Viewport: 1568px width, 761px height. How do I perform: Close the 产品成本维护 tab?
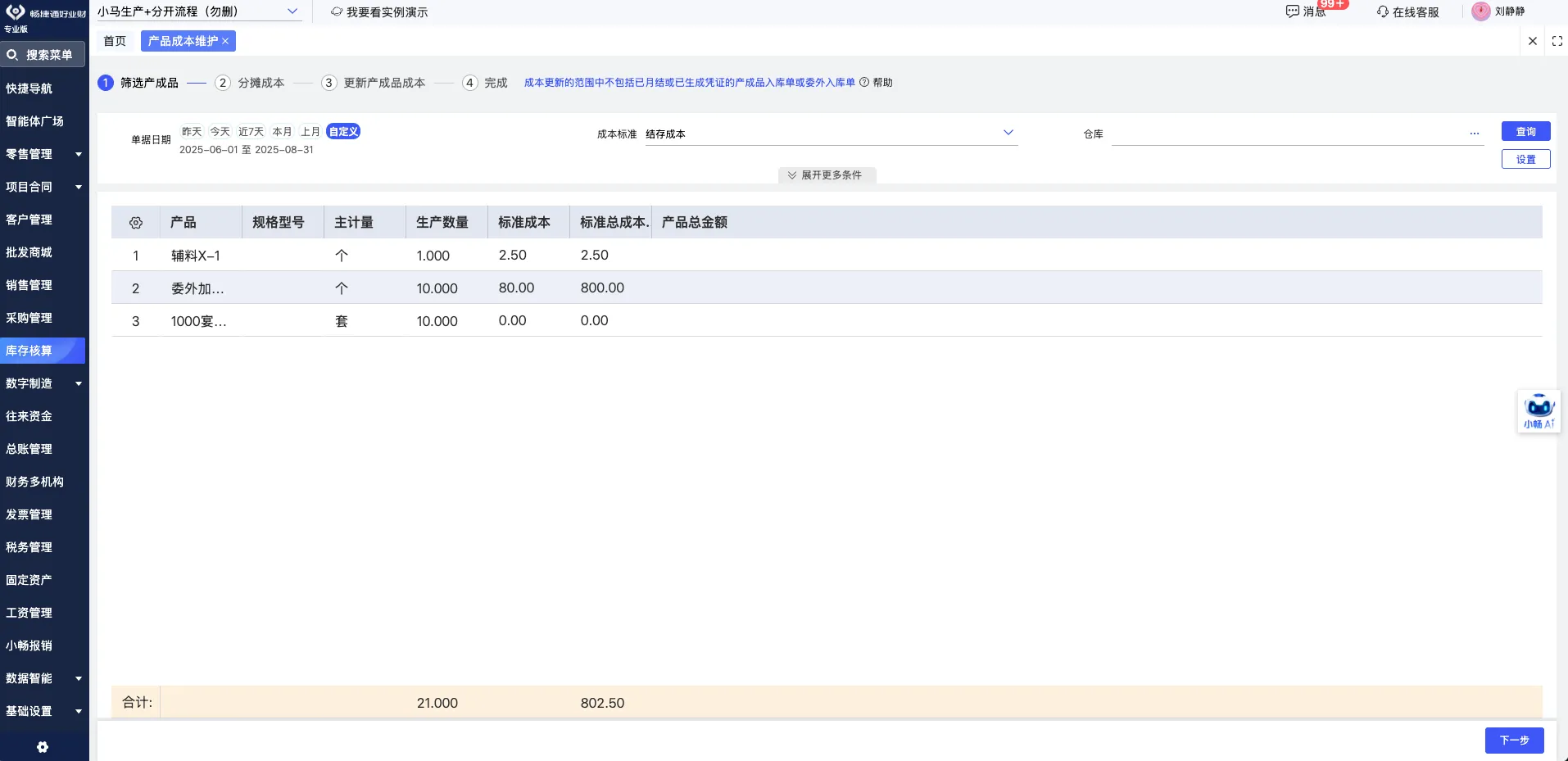[x=225, y=41]
